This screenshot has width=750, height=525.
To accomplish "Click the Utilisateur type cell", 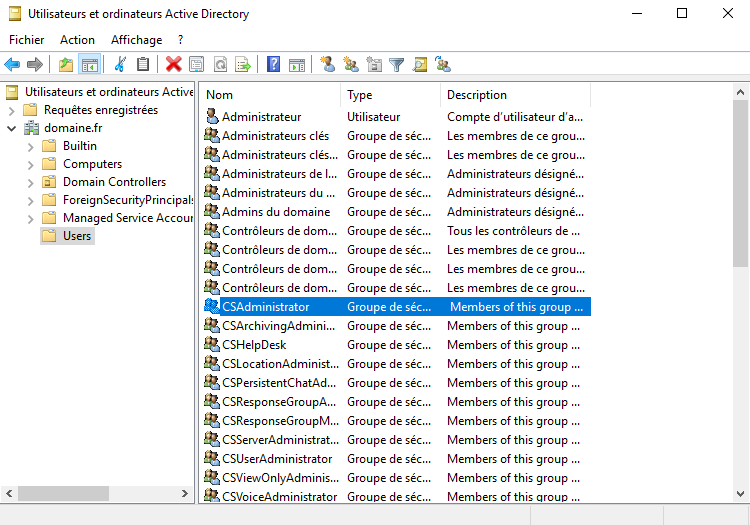I will click(x=374, y=117).
